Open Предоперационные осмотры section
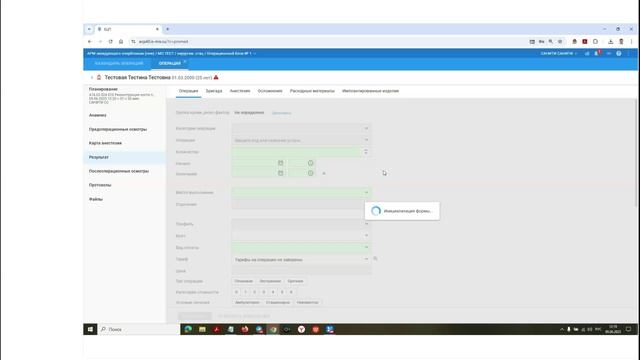This screenshot has height=360, width=640. coord(118,129)
